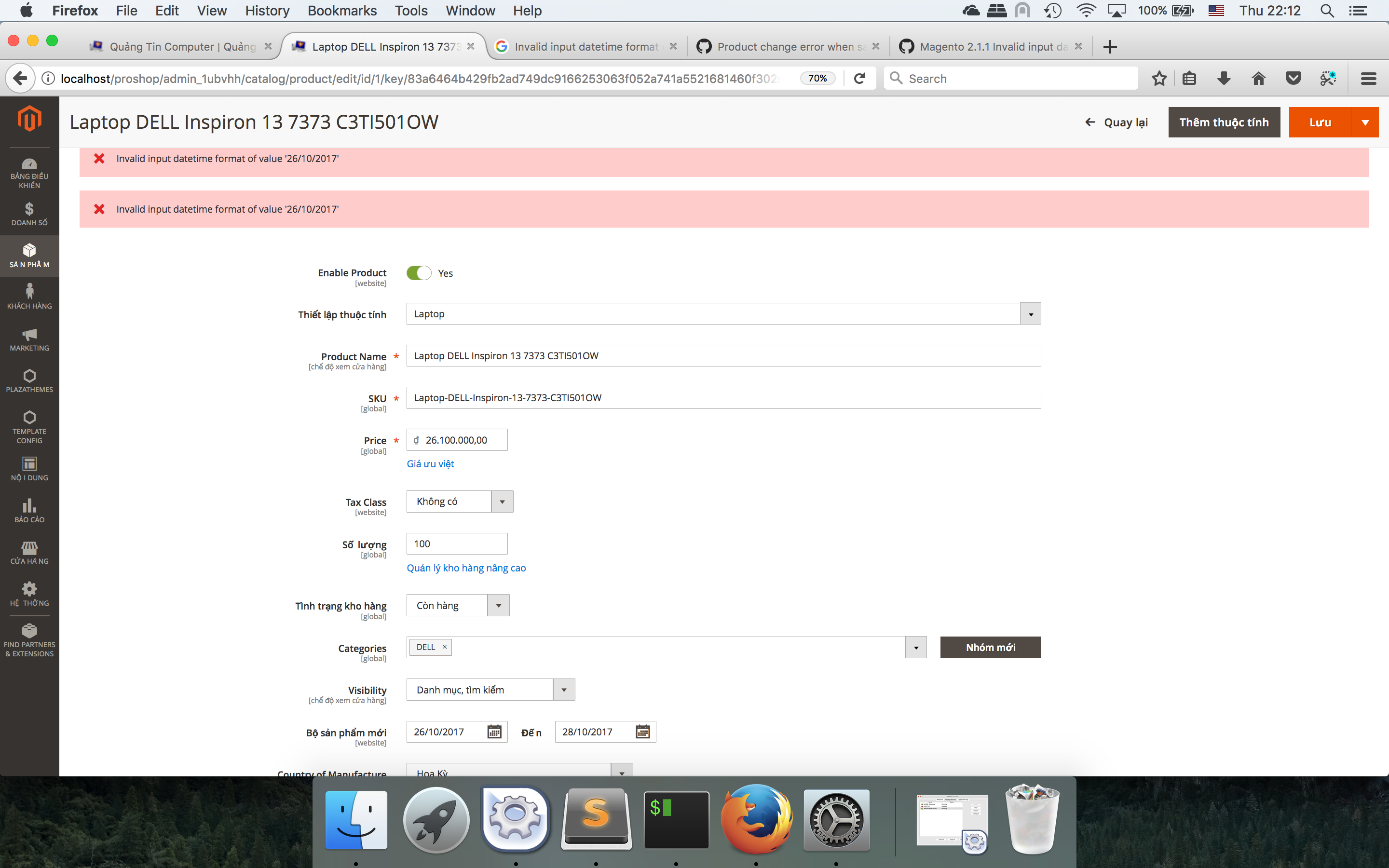Image resolution: width=1389 pixels, height=868 pixels.
Task: Open Marketing sidebar menu
Action: click(29, 339)
